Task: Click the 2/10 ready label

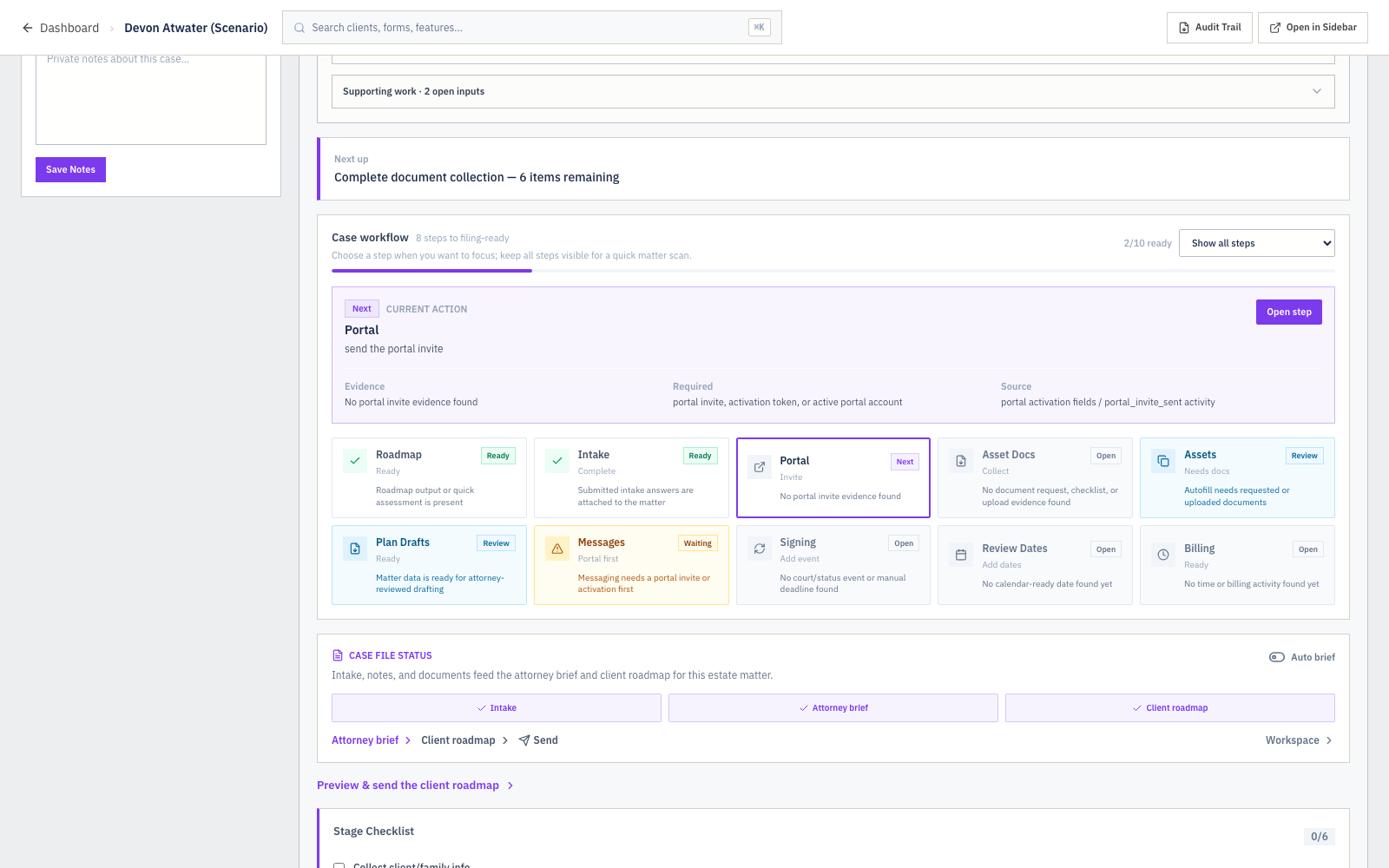Action: [x=1148, y=243]
